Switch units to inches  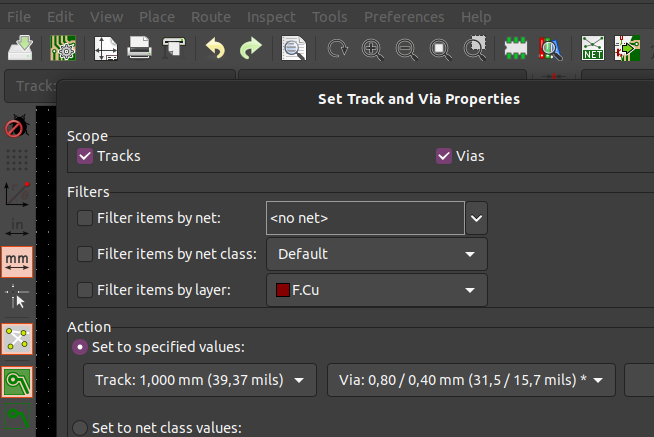click(17, 227)
